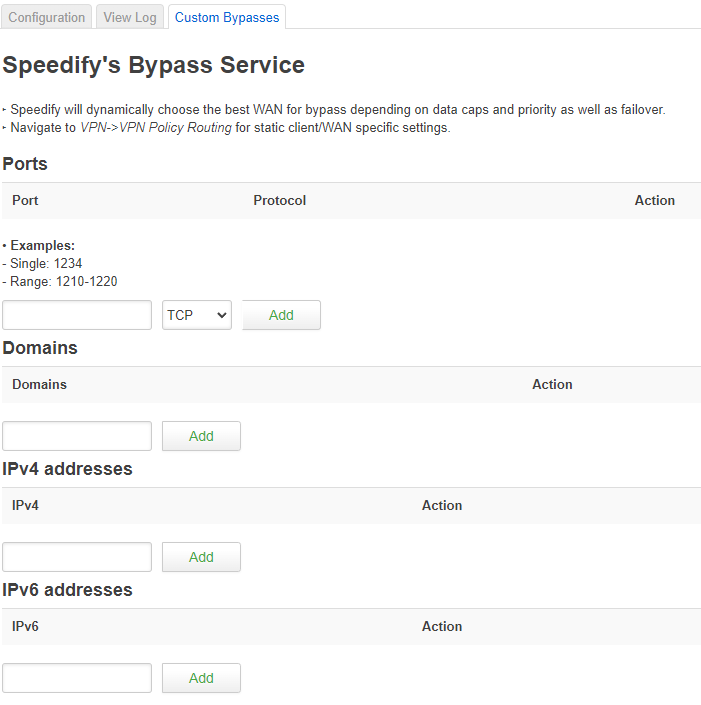Switch to the Configuration tab
Screen dimensions: 701x705
click(46, 17)
